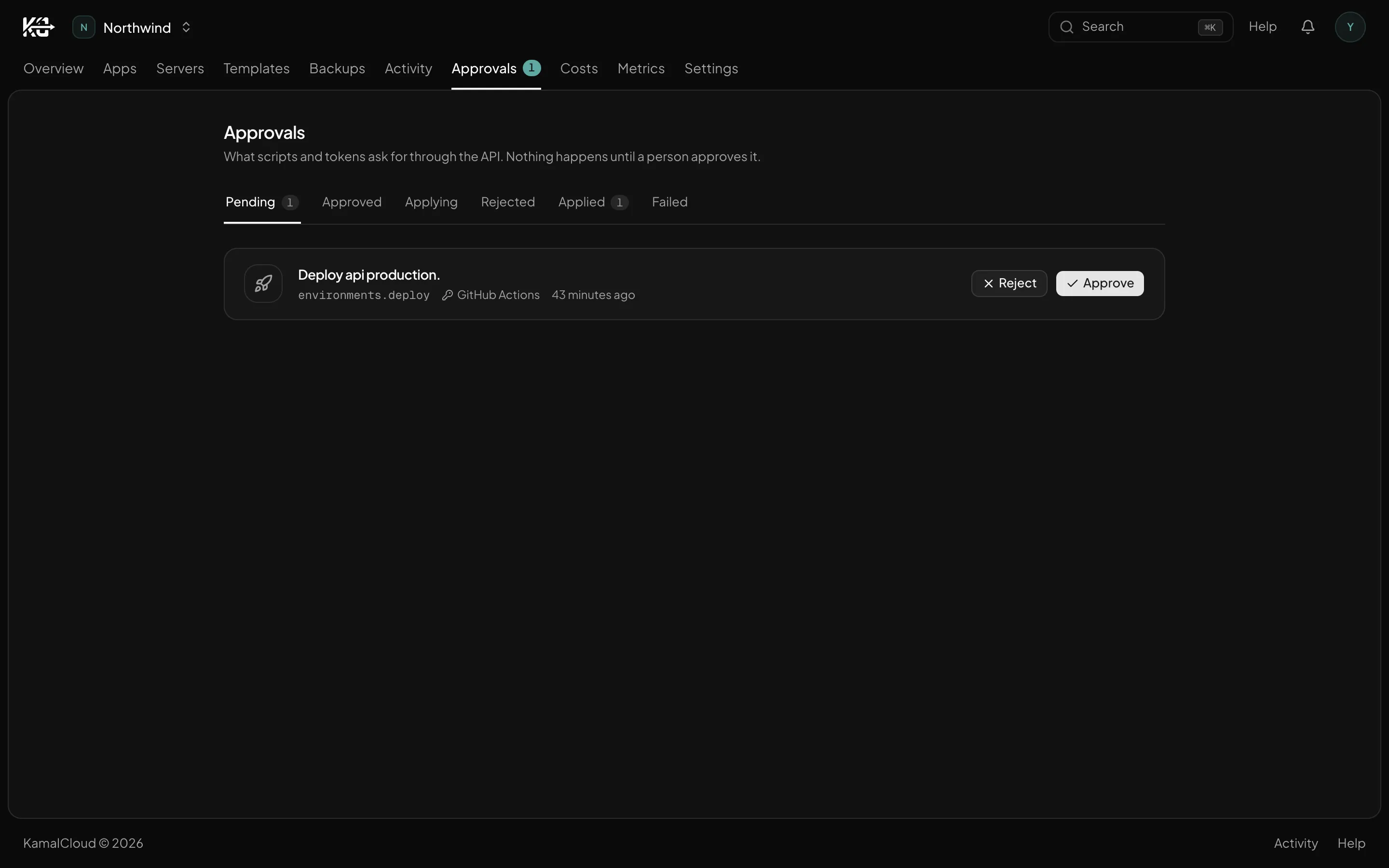
Task: Approve the deploy request
Action: [x=1100, y=284]
